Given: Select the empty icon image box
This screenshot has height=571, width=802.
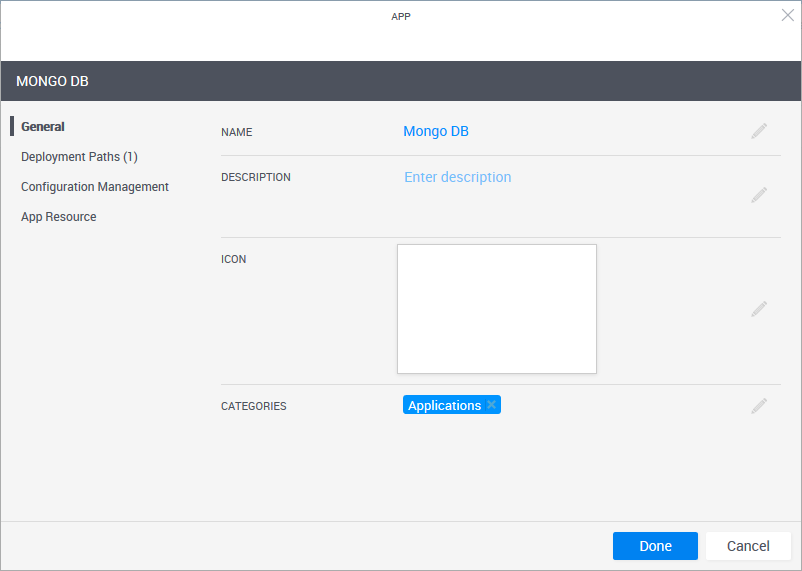Looking at the screenshot, I should [497, 309].
